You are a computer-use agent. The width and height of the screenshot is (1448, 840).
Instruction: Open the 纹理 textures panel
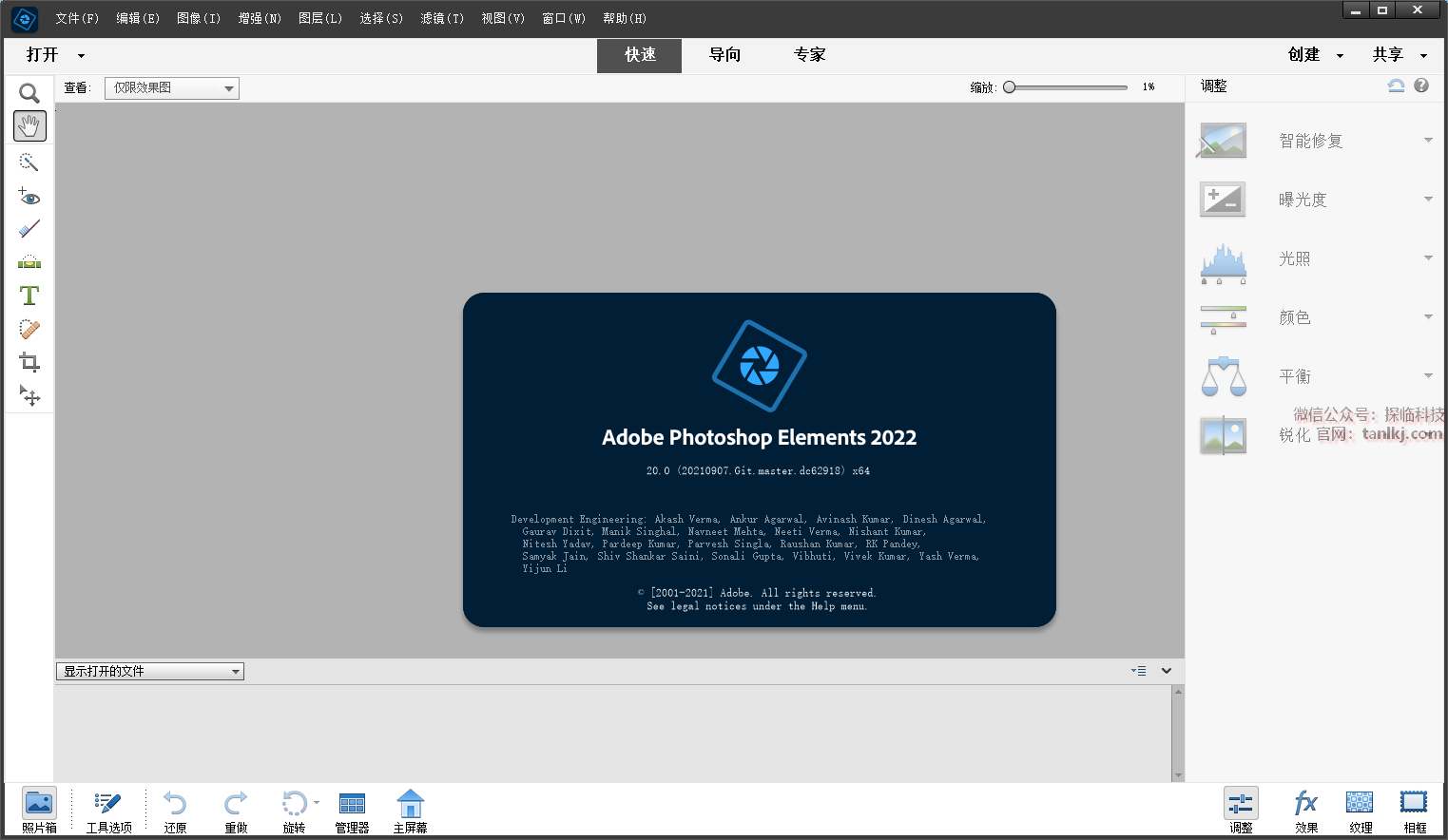1361,804
